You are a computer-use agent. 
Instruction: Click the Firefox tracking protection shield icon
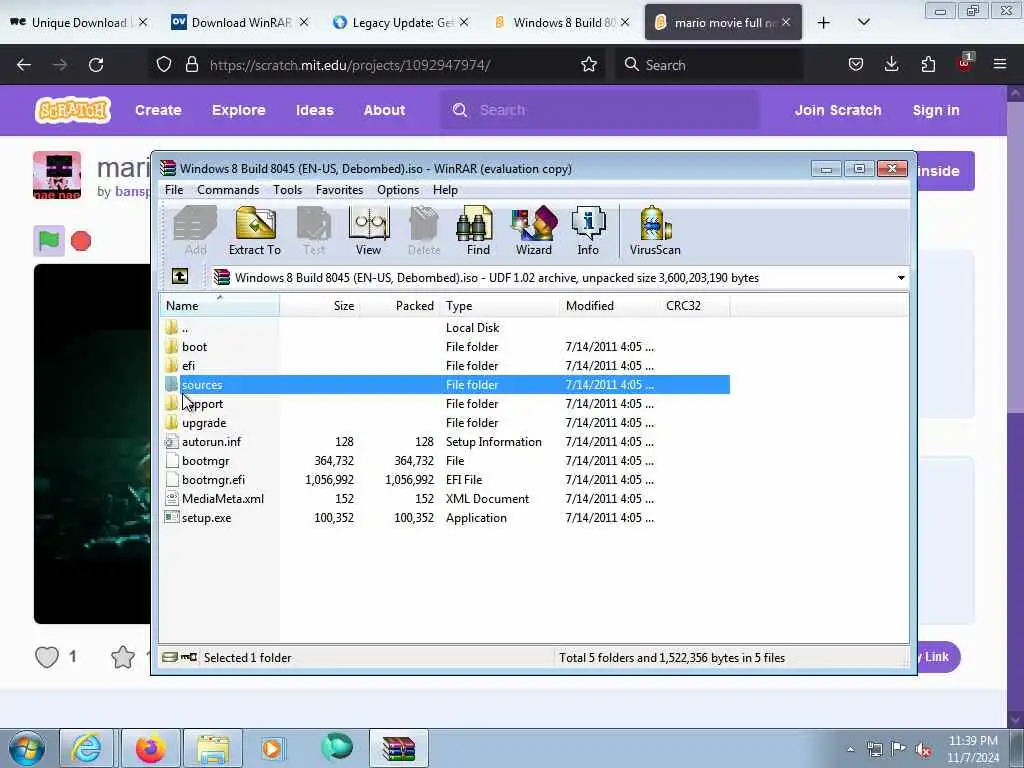164,65
